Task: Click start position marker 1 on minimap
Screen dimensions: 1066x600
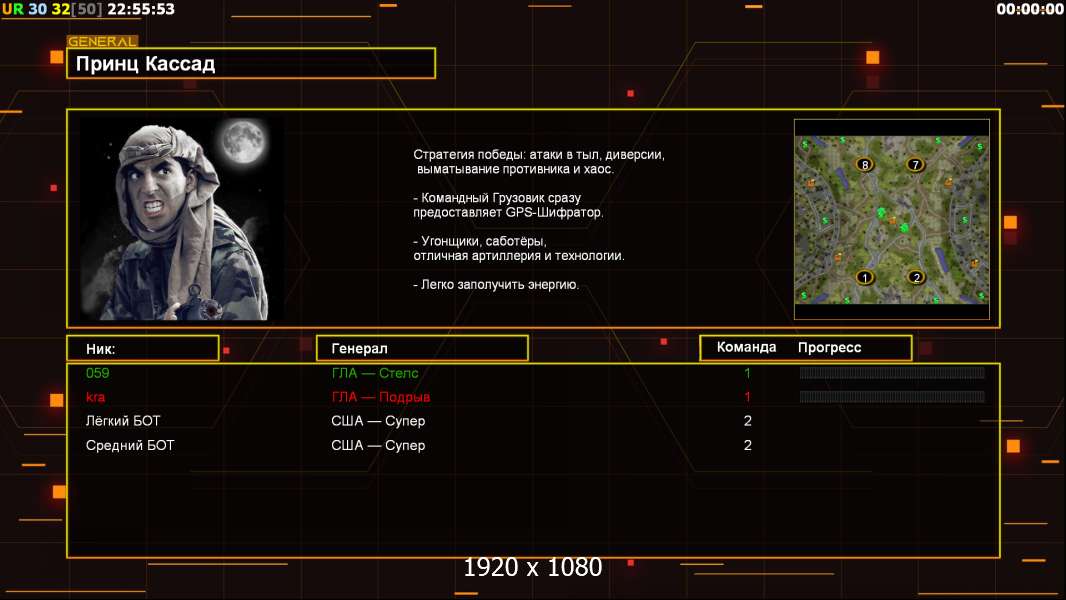Action: coord(864,277)
